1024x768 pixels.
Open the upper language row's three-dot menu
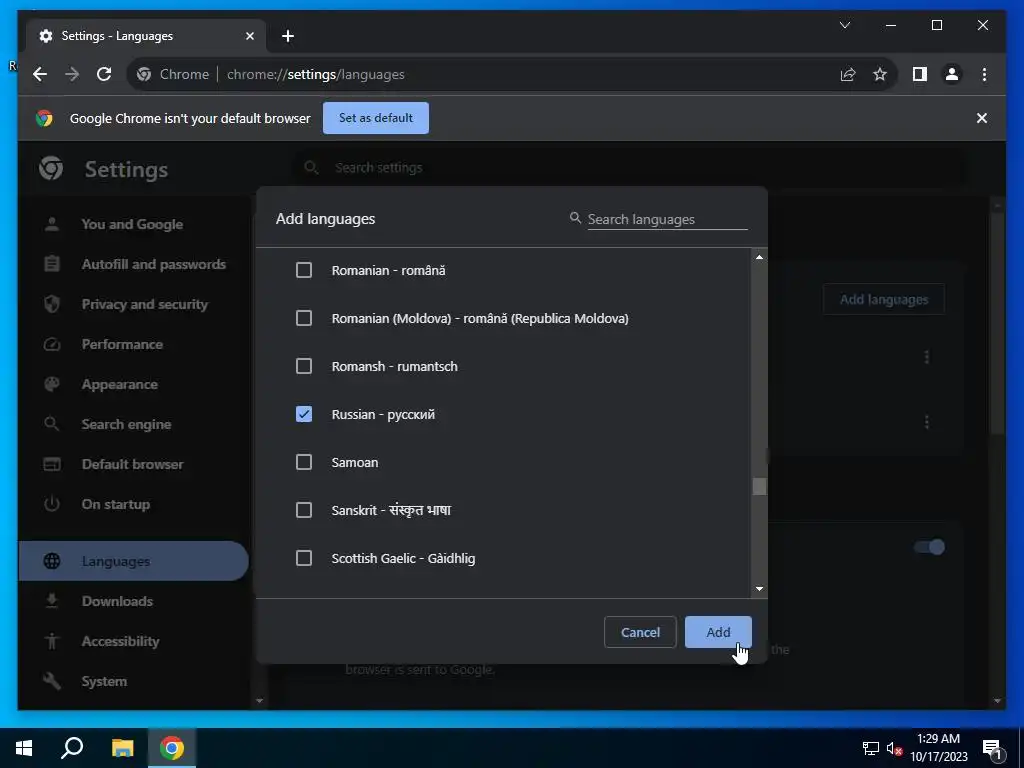click(x=926, y=357)
